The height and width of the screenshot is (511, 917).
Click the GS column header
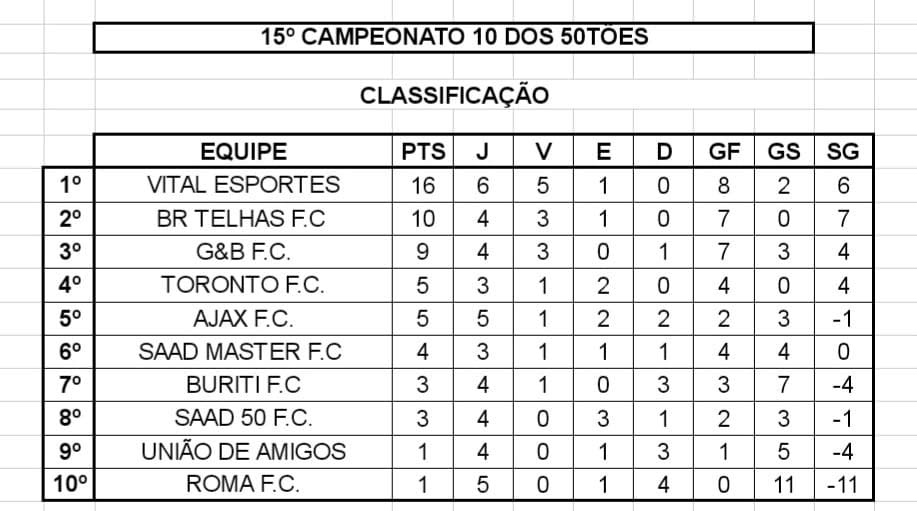(x=783, y=152)
